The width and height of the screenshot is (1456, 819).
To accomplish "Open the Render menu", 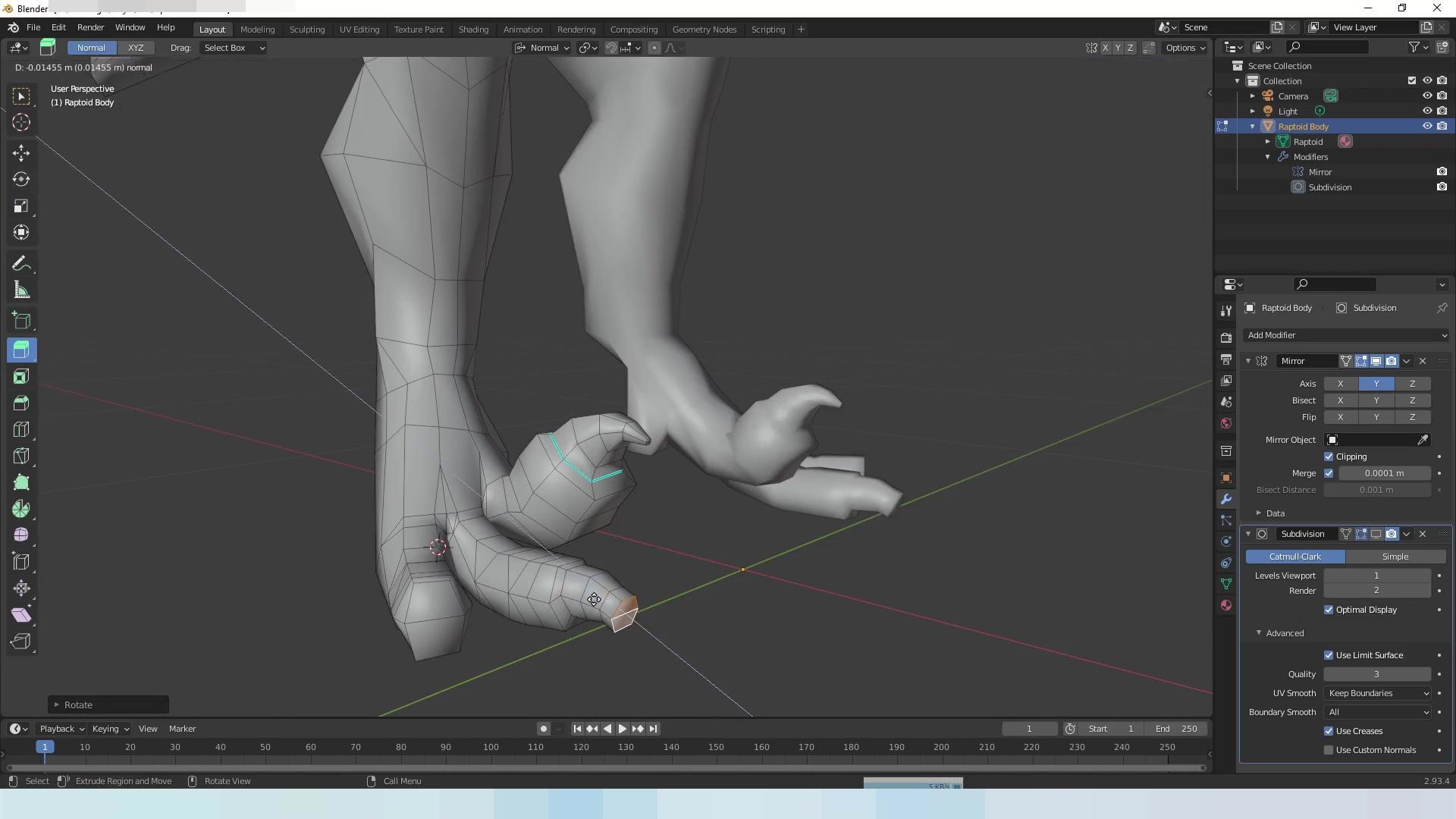I will 90,27.
